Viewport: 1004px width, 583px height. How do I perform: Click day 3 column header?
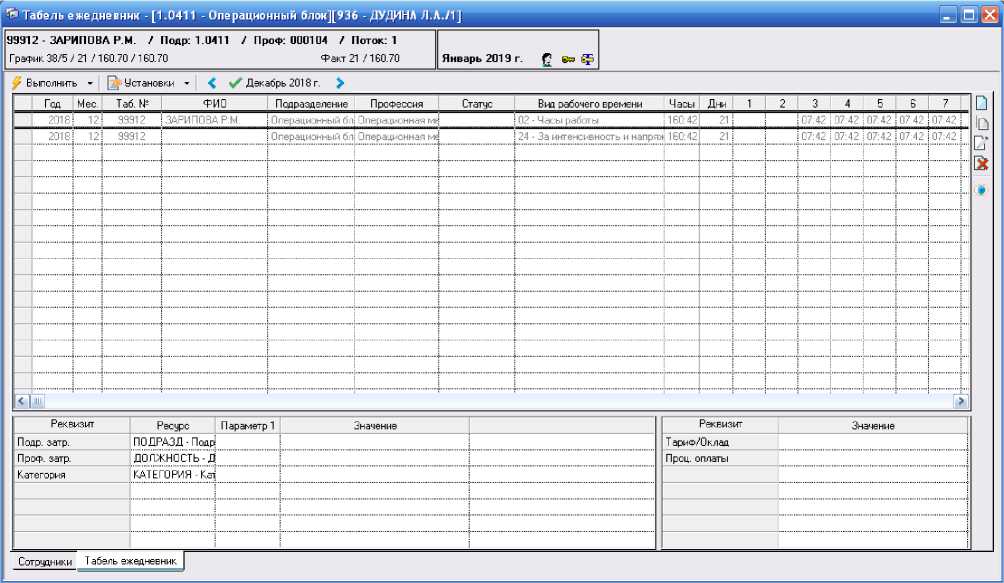coord(814,104)
